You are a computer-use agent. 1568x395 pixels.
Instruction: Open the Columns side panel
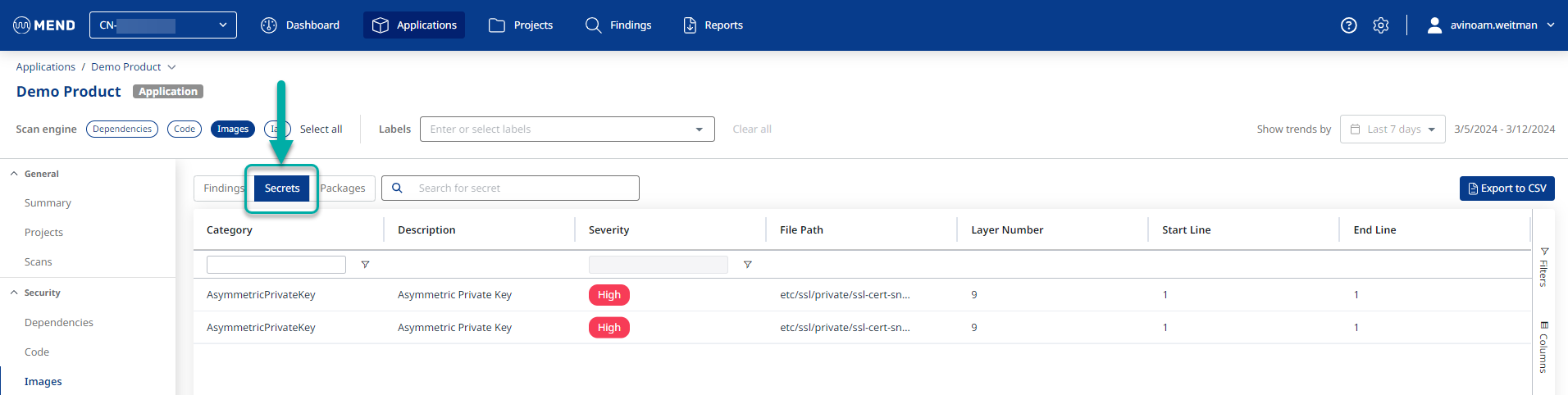tap(1543, 347)
